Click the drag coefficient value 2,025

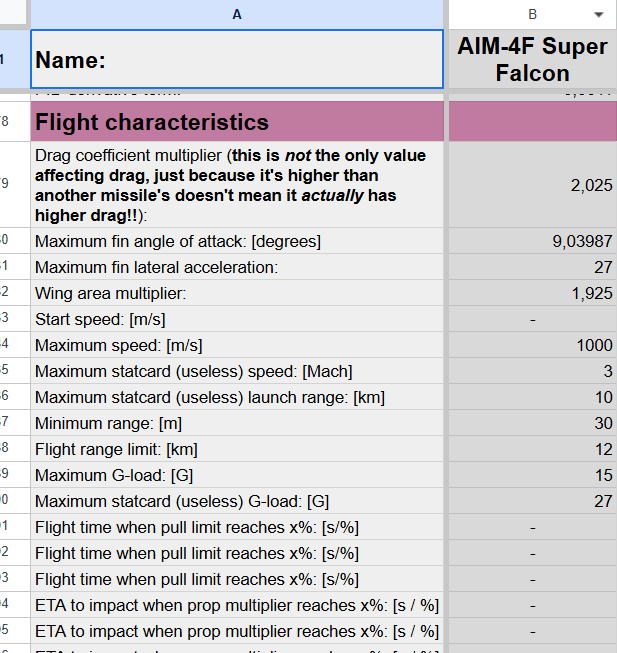(x=531, y=185)
